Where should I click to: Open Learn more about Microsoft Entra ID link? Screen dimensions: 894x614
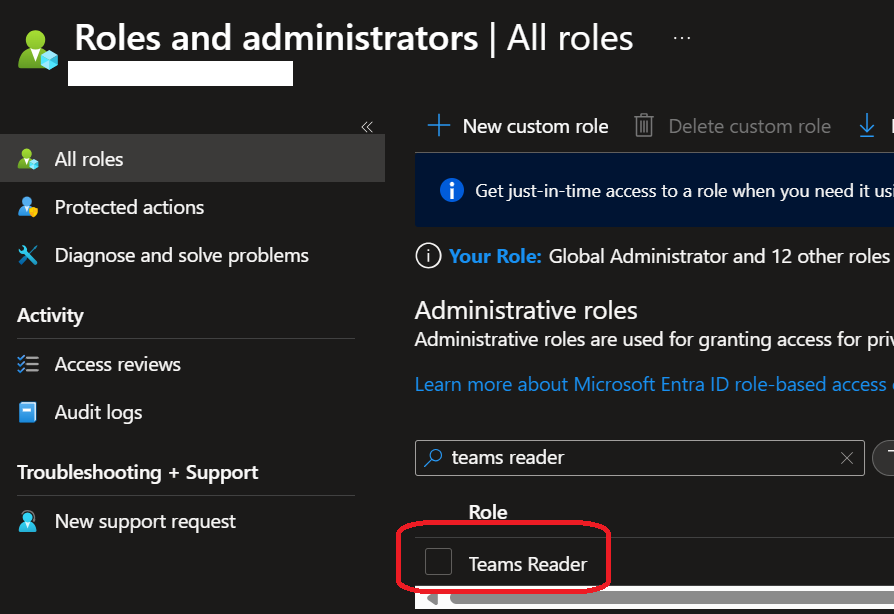pos(650,385)
